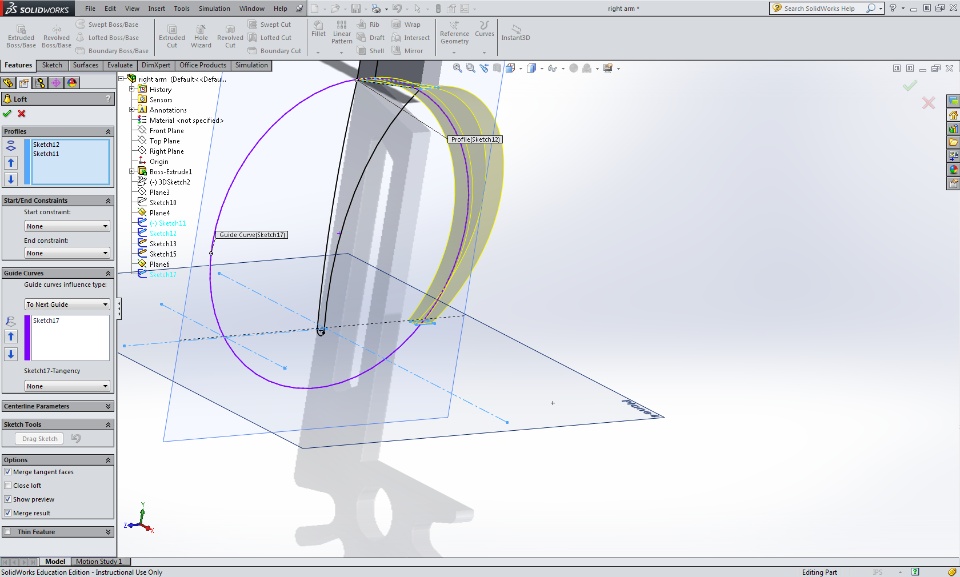Click the Loft help question mark
The image size is (960, 577).
[x=108, y=99]
